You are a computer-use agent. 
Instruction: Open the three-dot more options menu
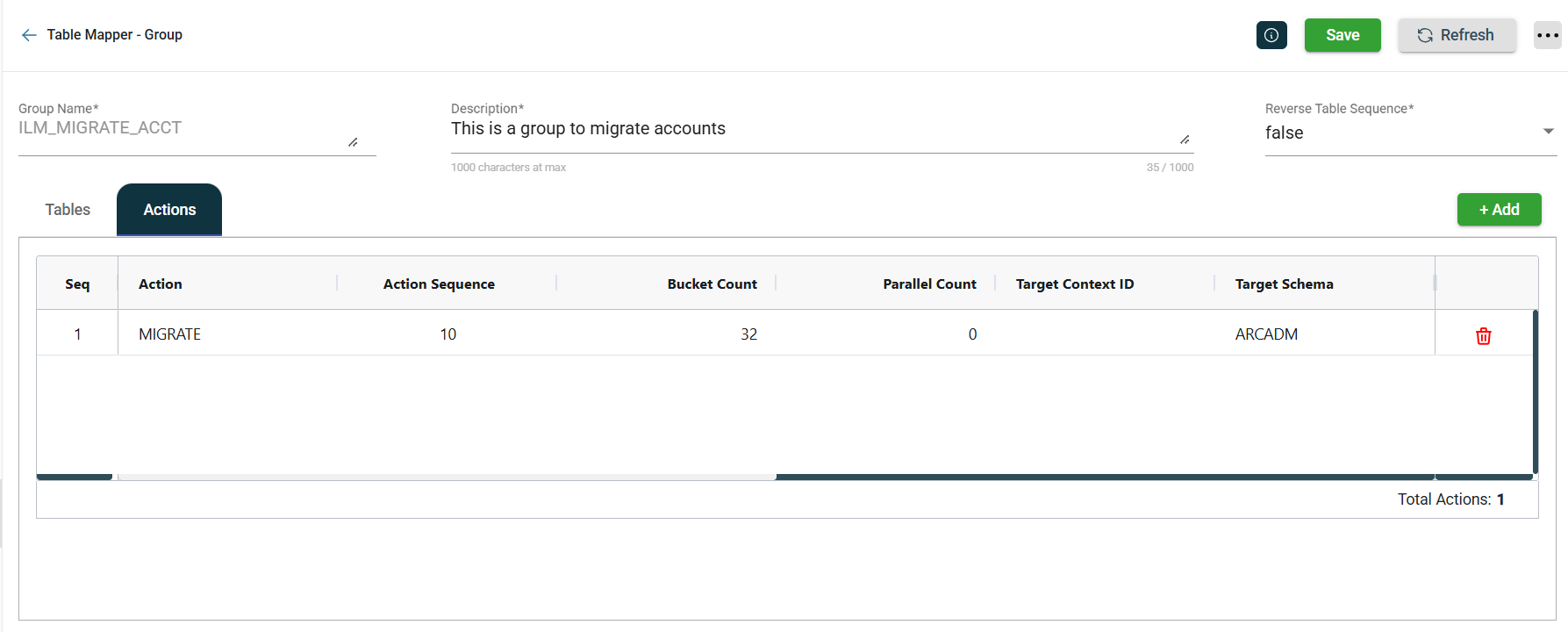point(1547,35)
